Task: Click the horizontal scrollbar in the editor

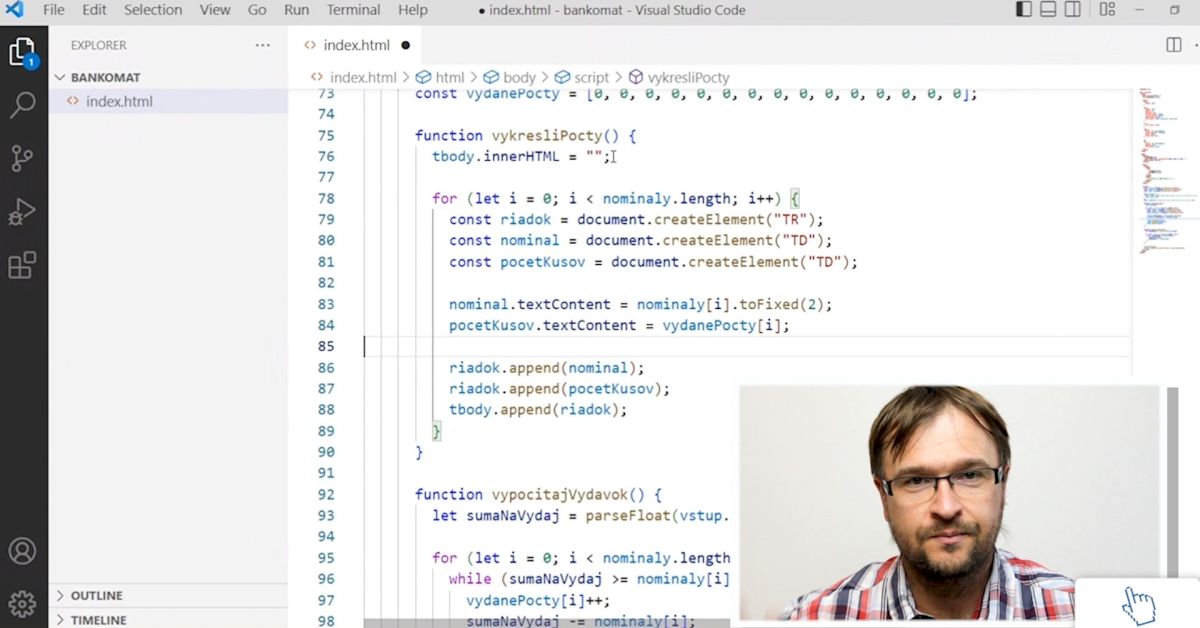Action: 550,622
